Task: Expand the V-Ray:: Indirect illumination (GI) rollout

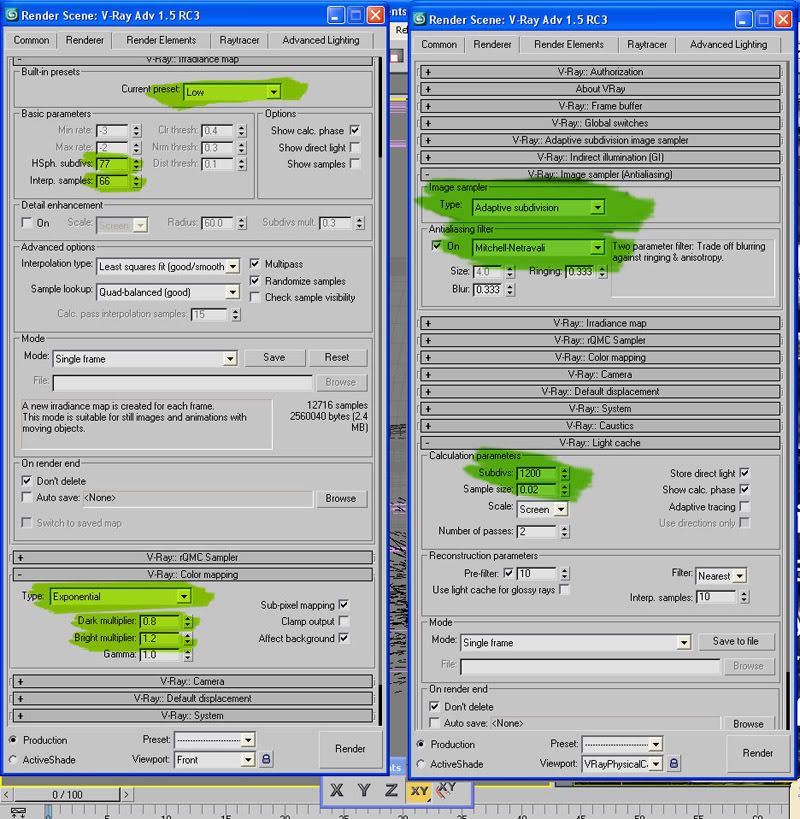Action: coord(601,157)
